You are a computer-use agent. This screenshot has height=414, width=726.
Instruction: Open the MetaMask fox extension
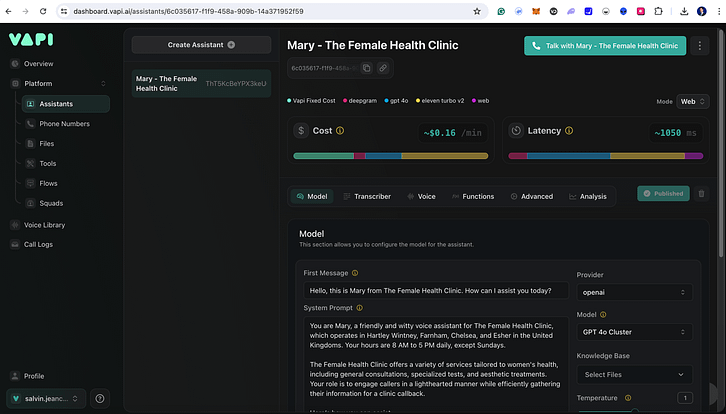pos(536,12)
